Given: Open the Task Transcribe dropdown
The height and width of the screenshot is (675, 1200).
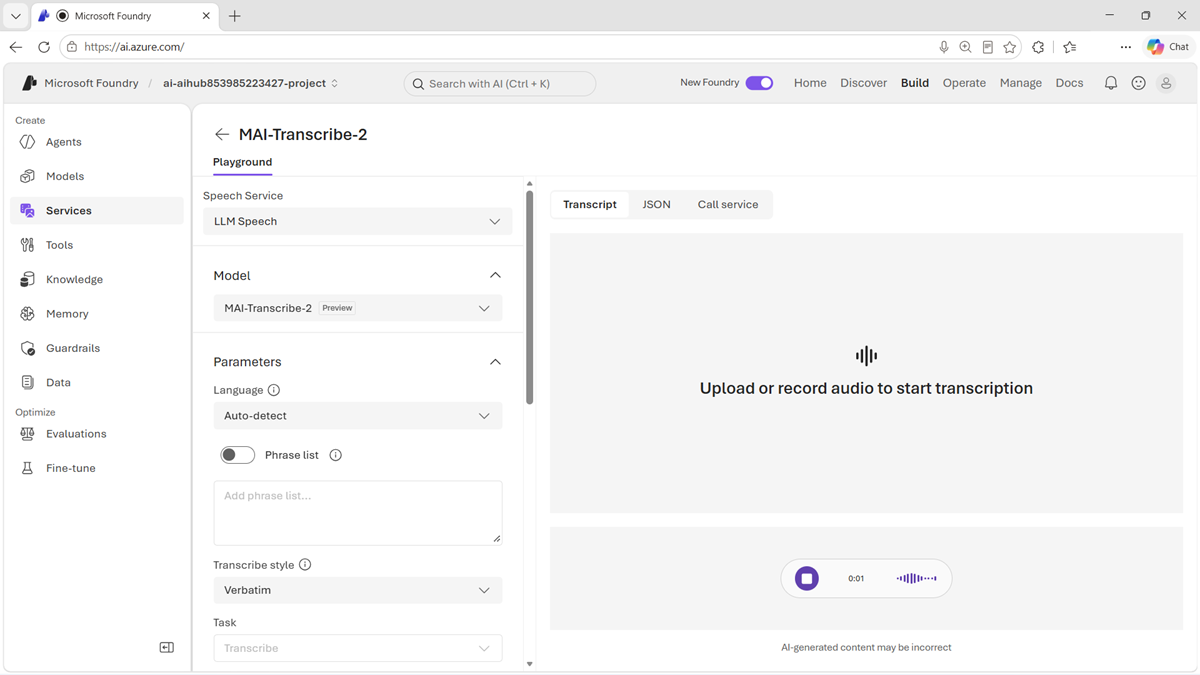Looking at the screenshot, I should tap(358, 648).
